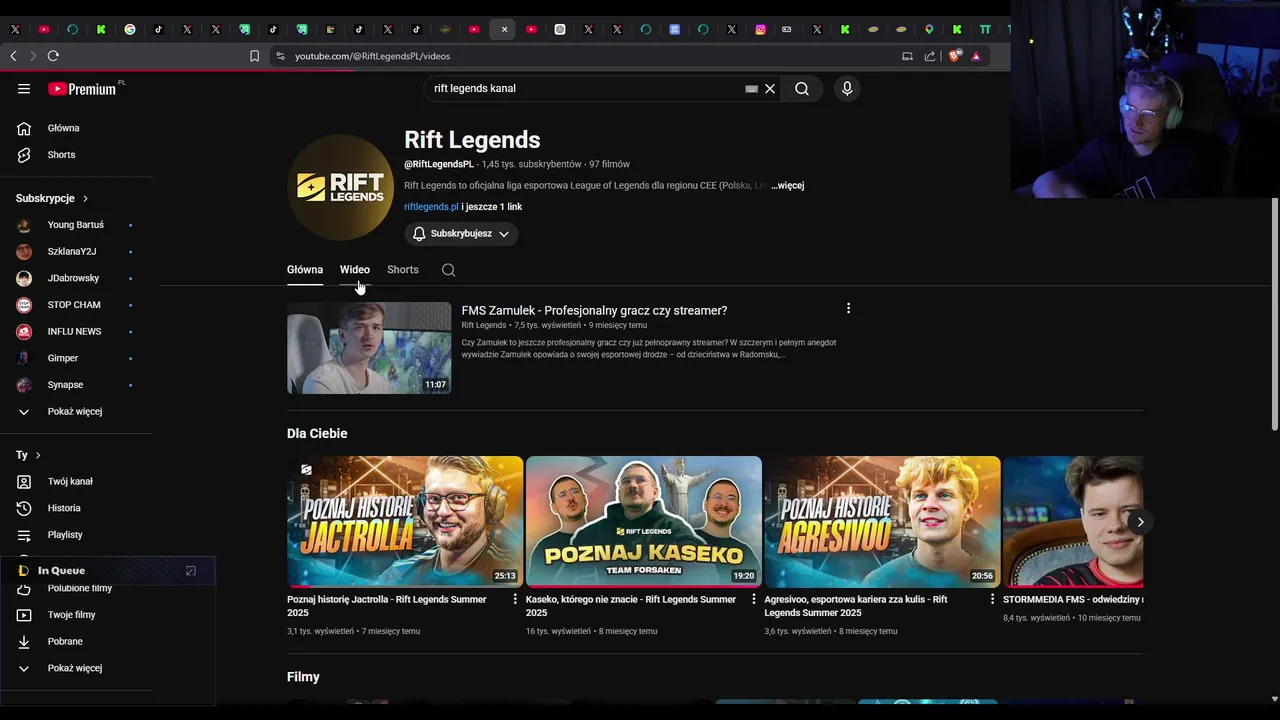Expand Pokaż więcej under subscriptions
This screenshot has height=720, width=1280.
click(x=77, y=412)
